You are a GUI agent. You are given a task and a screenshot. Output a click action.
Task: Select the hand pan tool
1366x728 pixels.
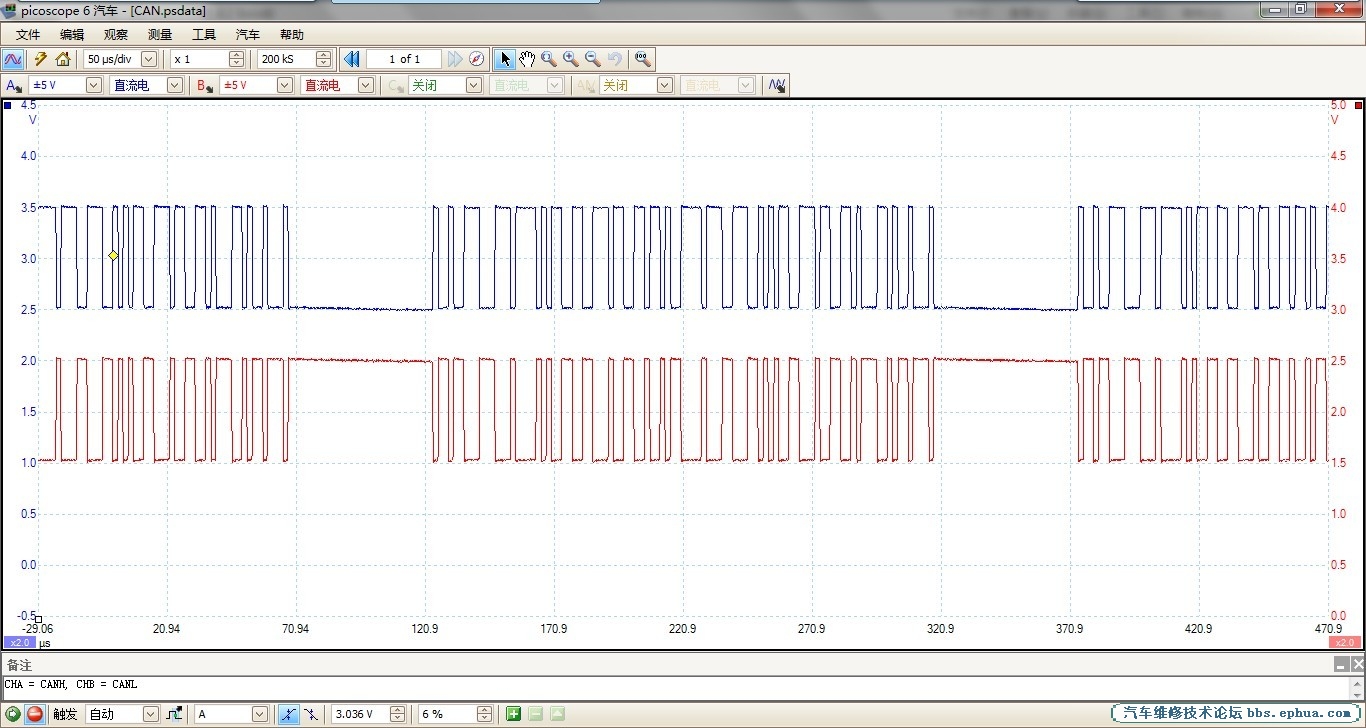pyautogui.click(x=527, y=59)
